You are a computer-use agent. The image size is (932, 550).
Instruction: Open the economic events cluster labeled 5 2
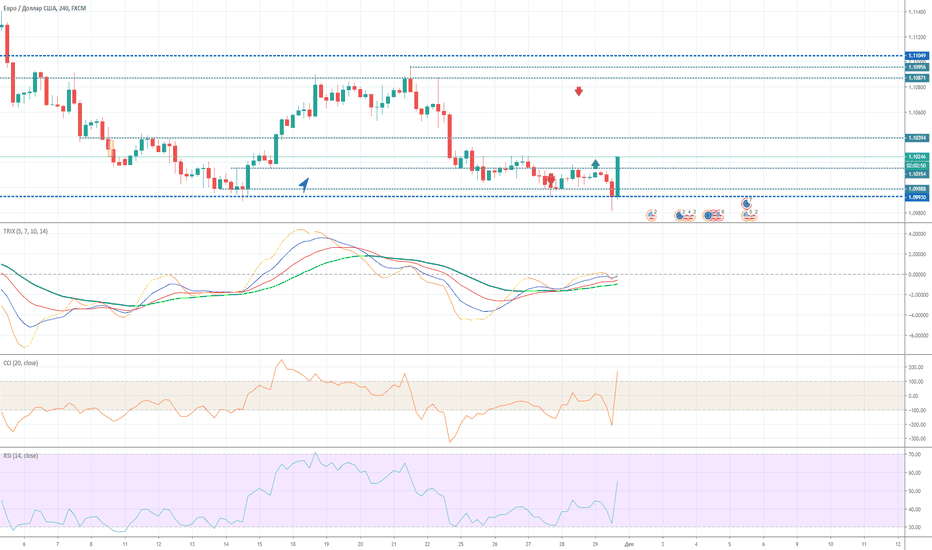(x=750, y=215)
